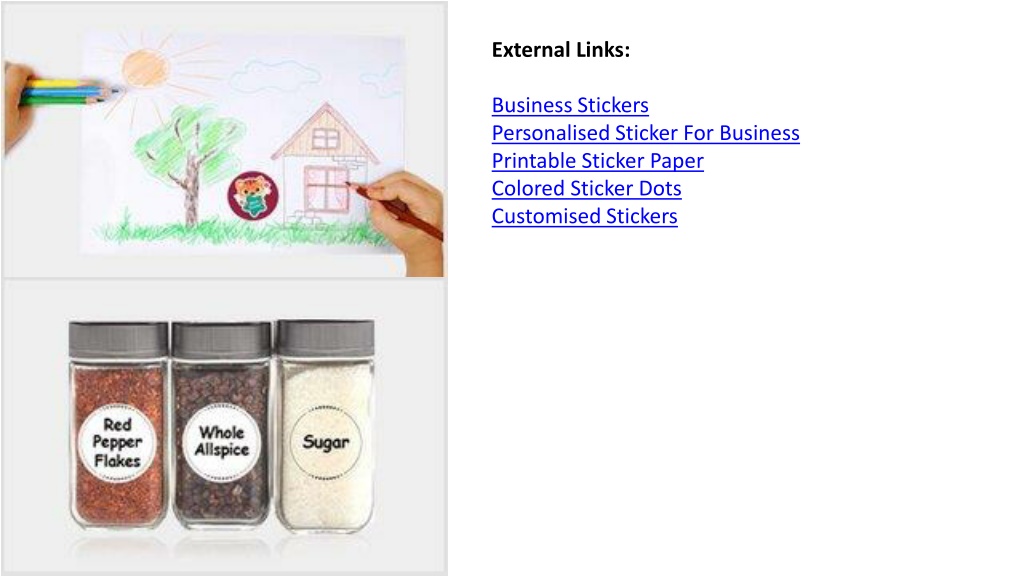Click the Whole Allspice jar label
The image size is (1024, 576).
coord(221,441)
